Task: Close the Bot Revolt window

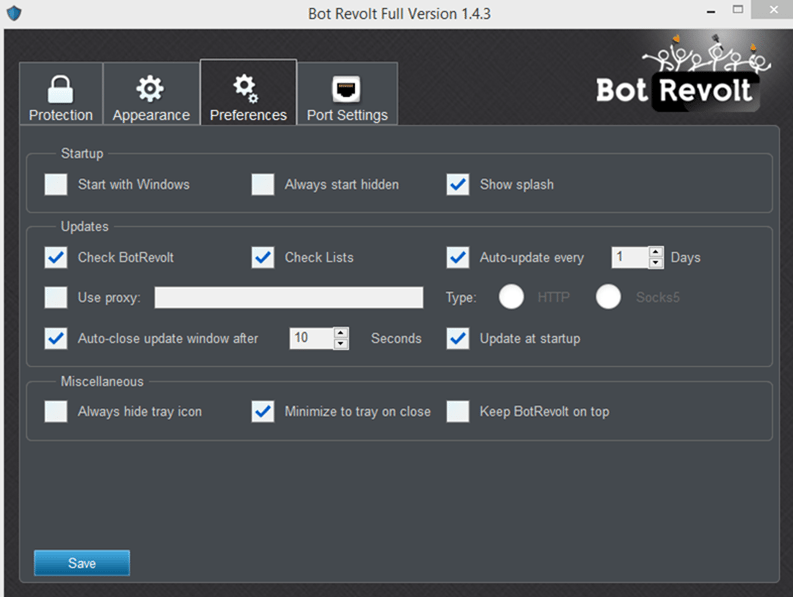Action: pos(773,10)
